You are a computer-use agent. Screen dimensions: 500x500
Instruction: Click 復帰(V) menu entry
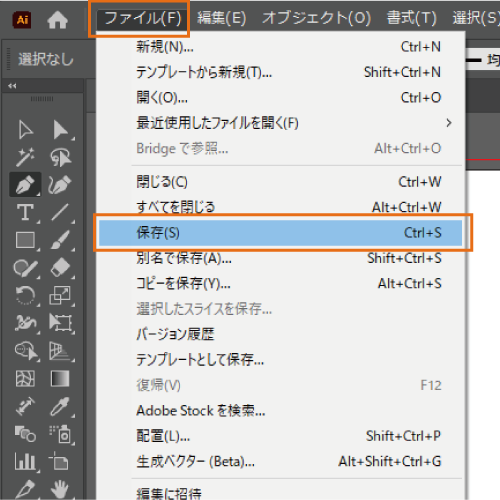(280, 385)
